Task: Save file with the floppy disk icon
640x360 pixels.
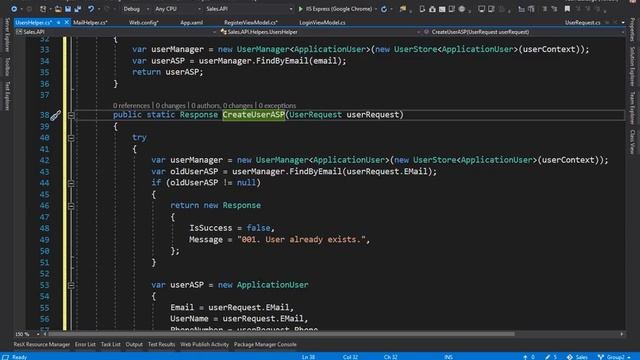Action: point(68,9)
